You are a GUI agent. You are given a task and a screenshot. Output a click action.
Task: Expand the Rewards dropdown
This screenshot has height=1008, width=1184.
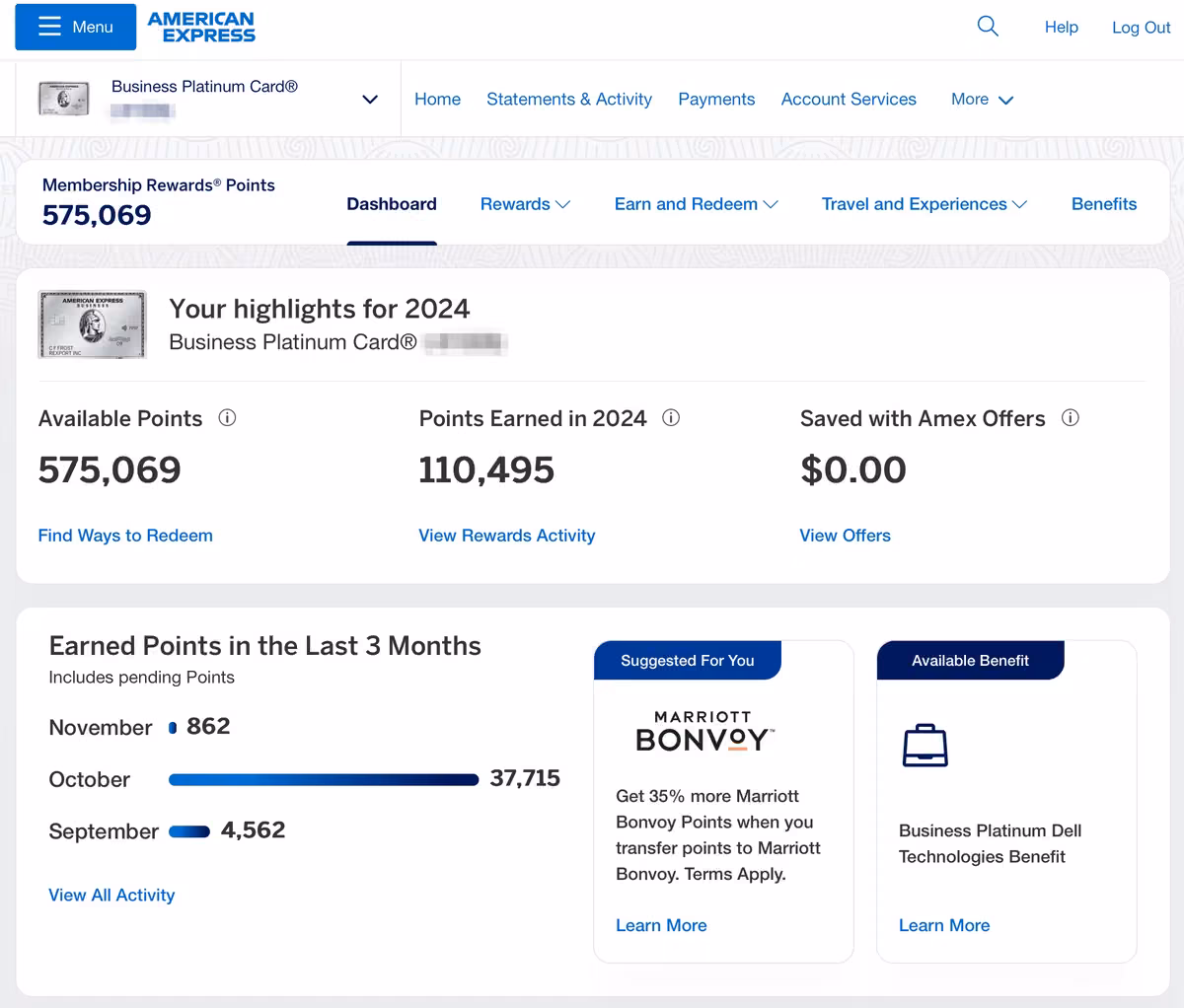click(x=525, y=204)
